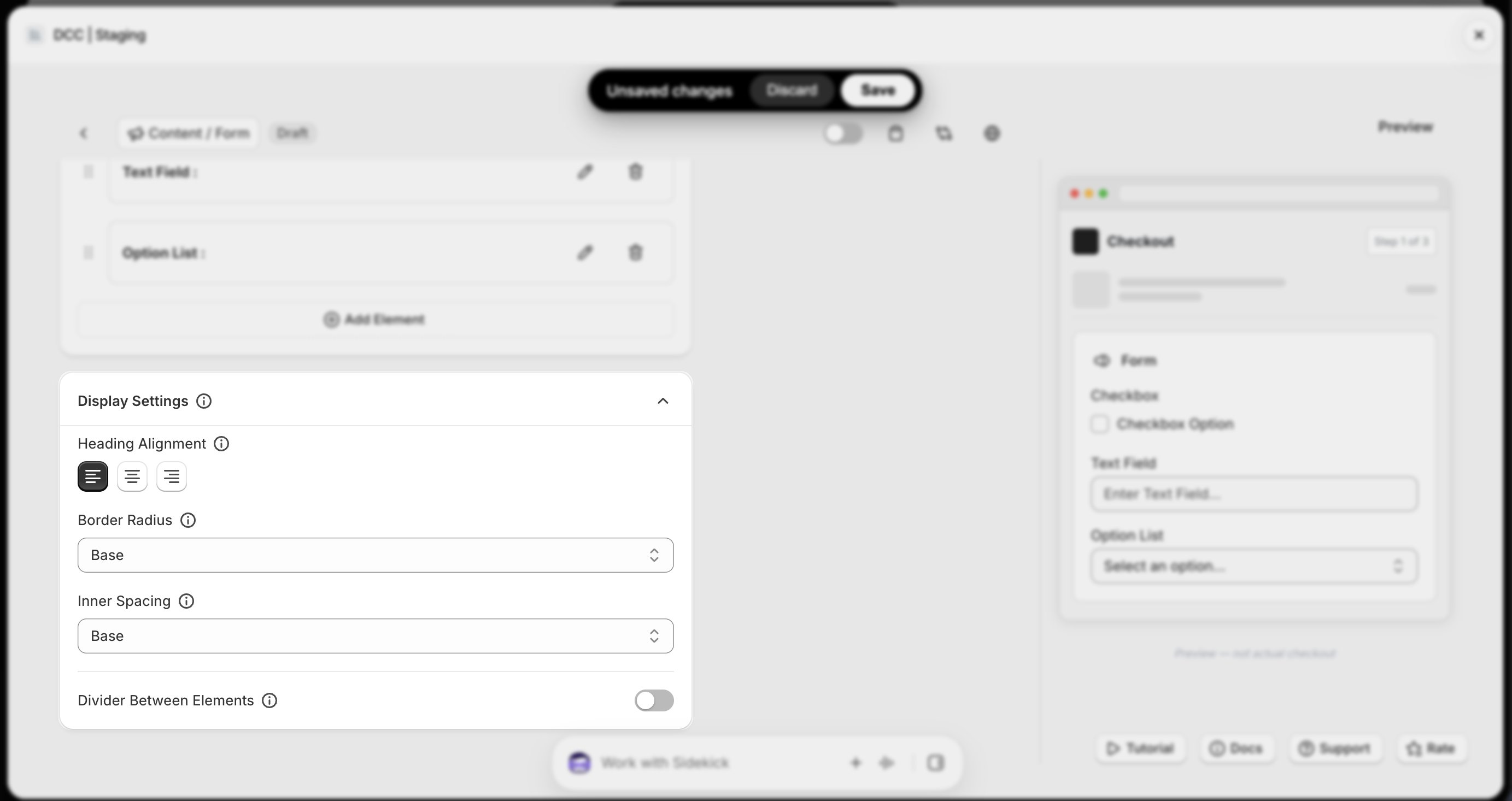The height and width of the screenshot is (801, 1512).
Task: Check the Checkbox Option in preview
Action: coord(1099,423)
